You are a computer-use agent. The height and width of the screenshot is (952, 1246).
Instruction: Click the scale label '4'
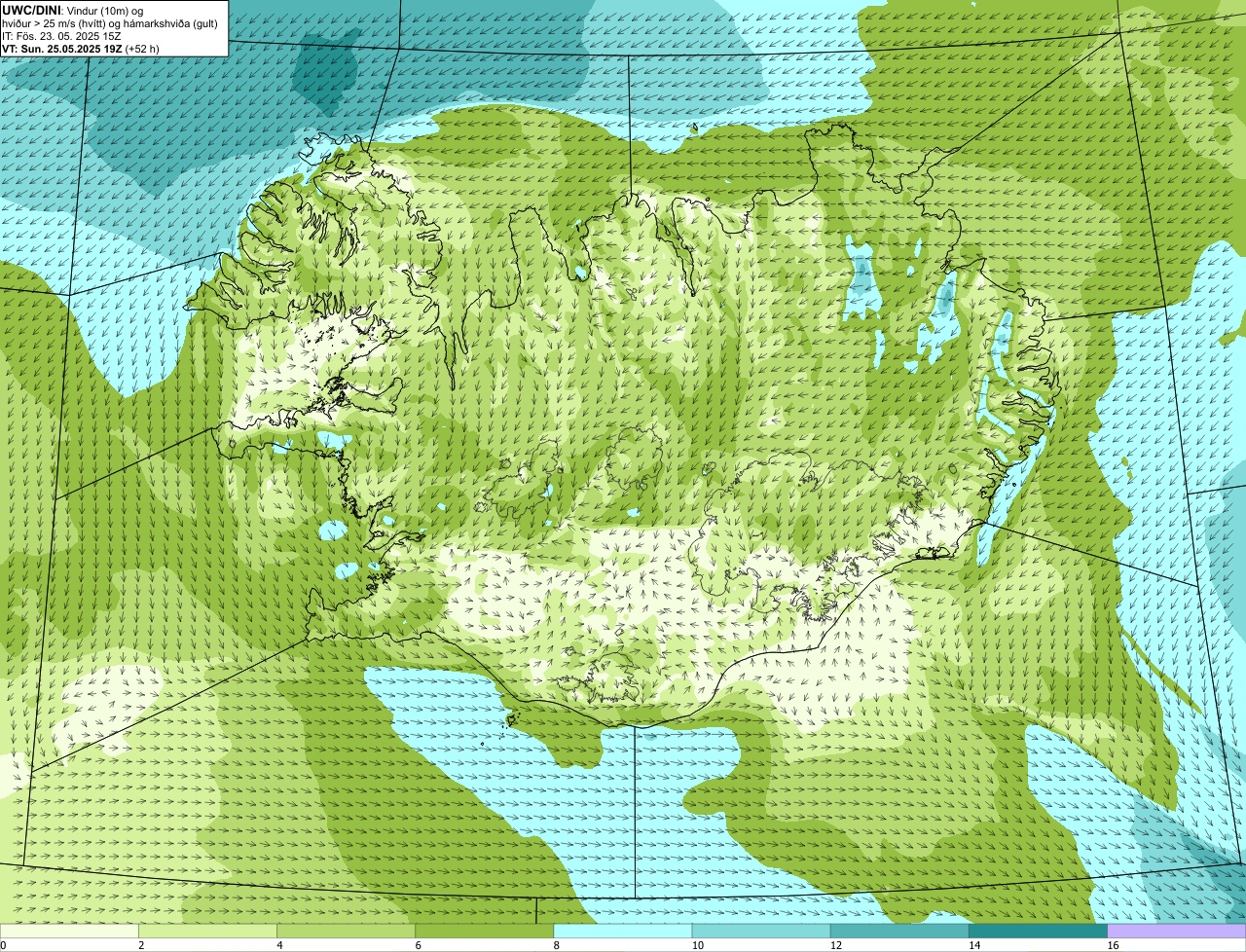(279, 945)
